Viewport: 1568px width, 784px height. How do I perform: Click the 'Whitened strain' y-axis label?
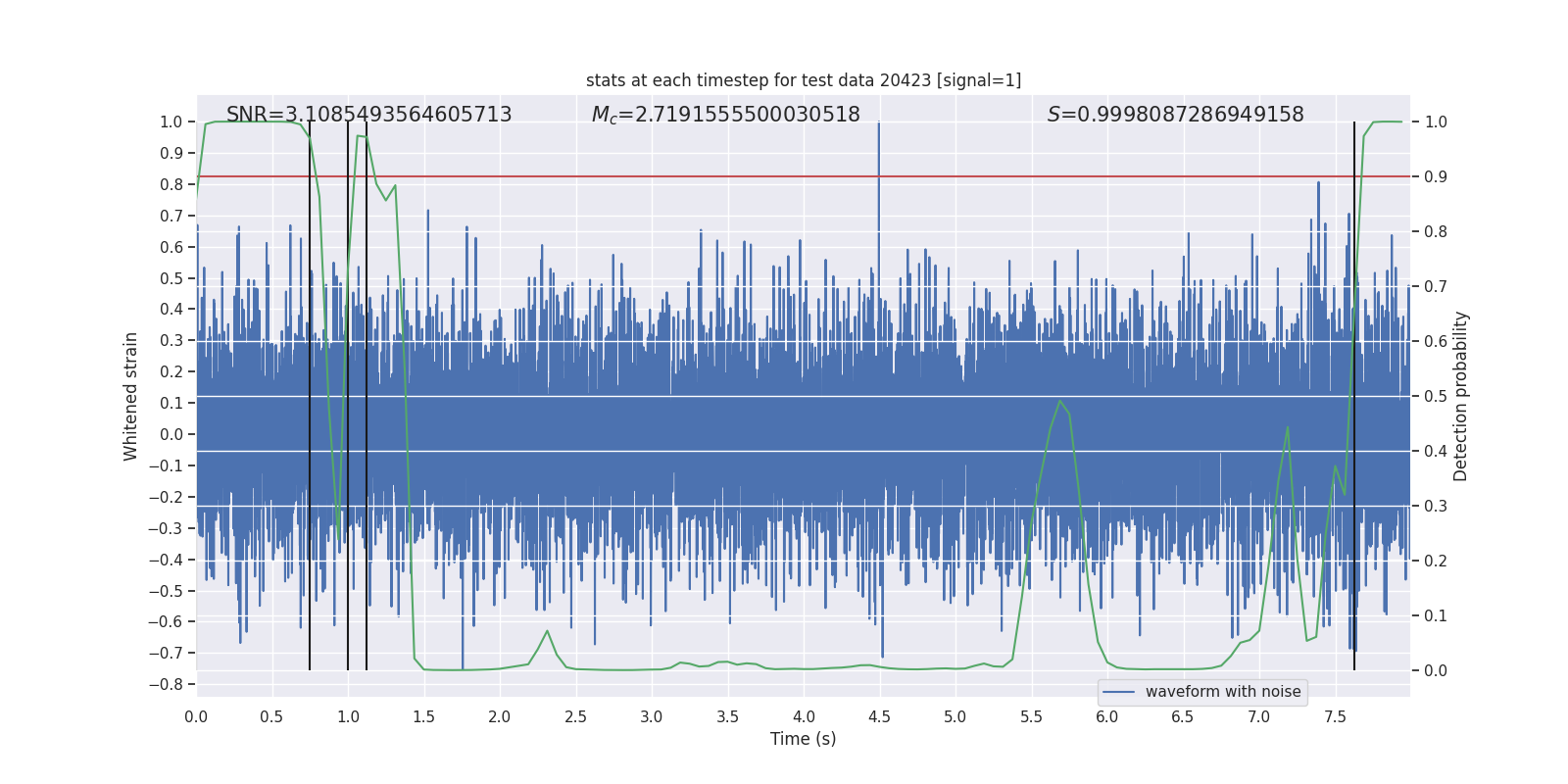(x=131, y=396)
